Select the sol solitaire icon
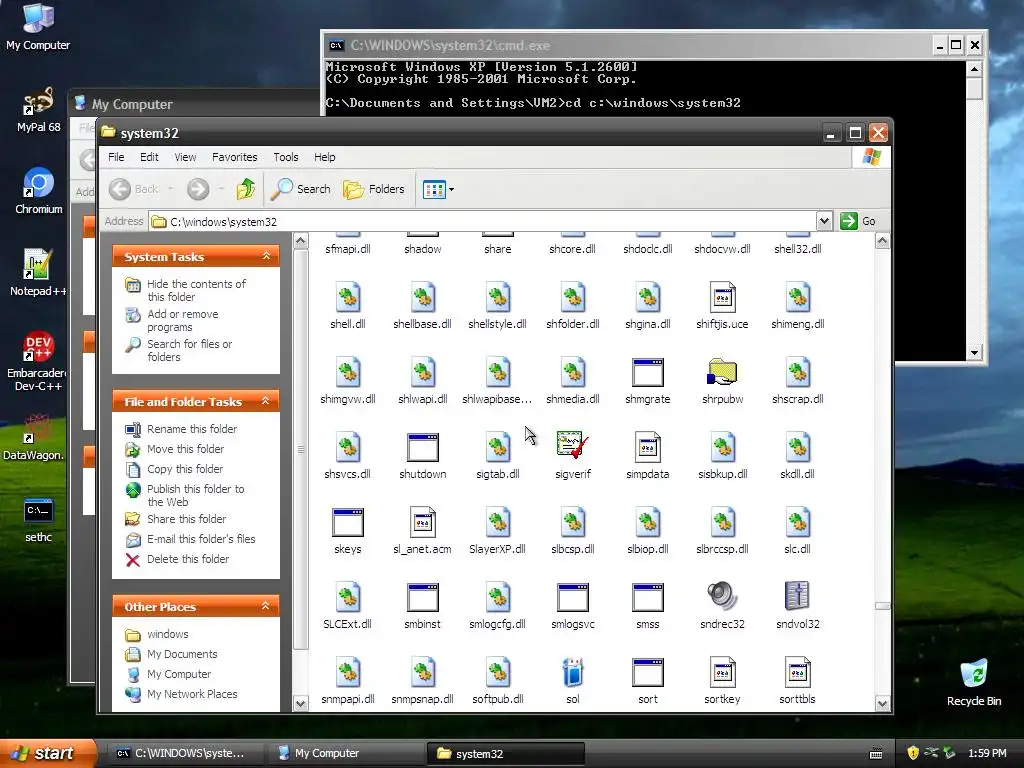The width and height of the screenshot is (1024, 768). click(x=573, y=672)
